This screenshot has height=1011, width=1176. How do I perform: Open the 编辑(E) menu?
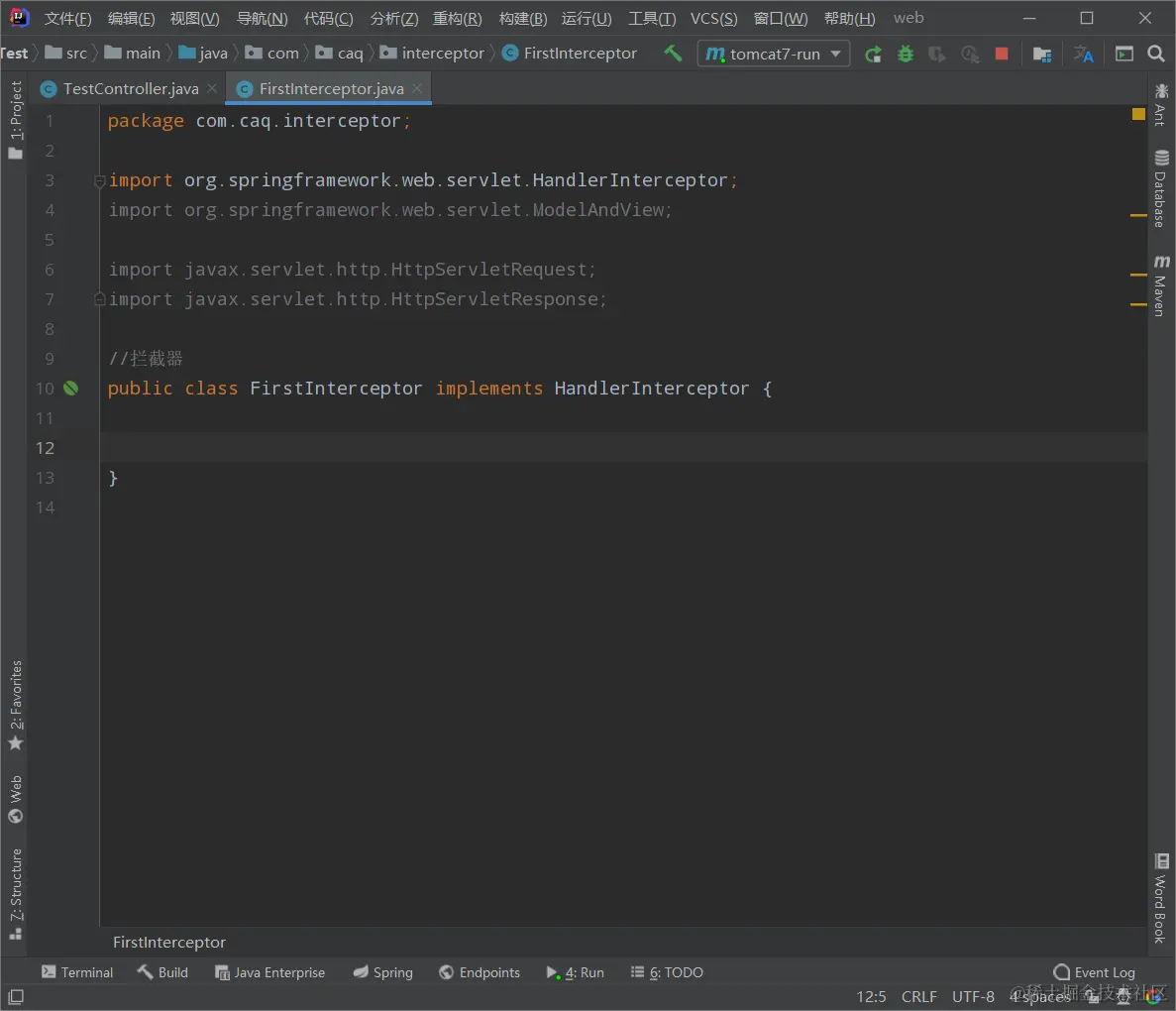pyautogui.click(x=131, y=18)
